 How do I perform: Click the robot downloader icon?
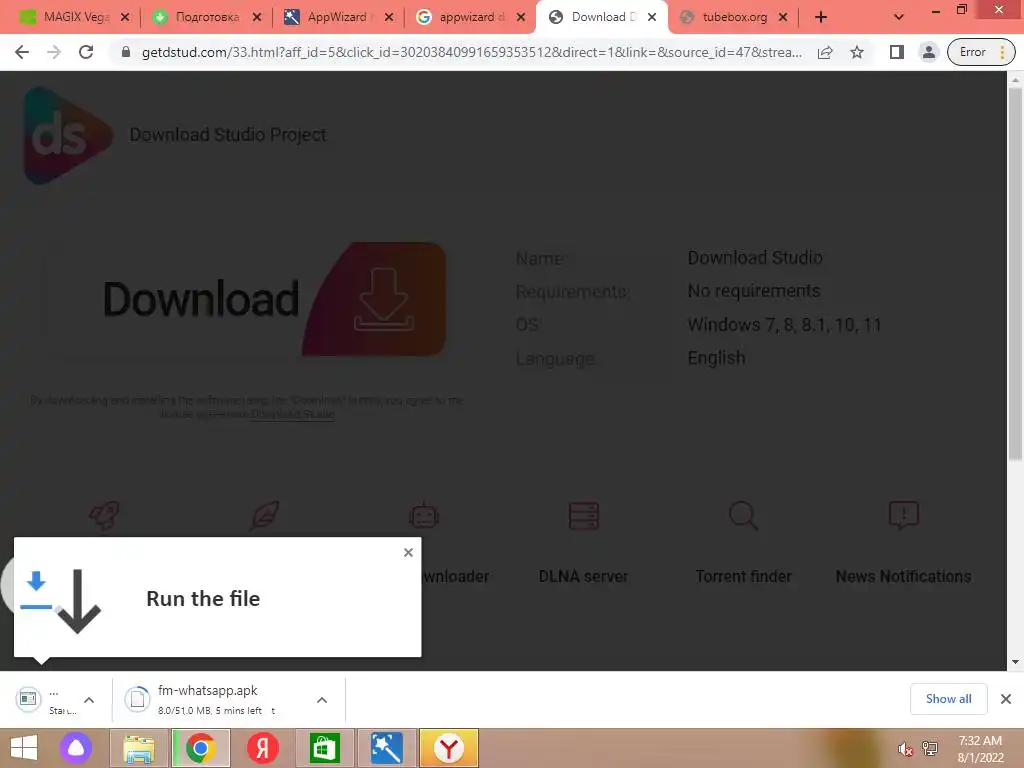(424, 516)
